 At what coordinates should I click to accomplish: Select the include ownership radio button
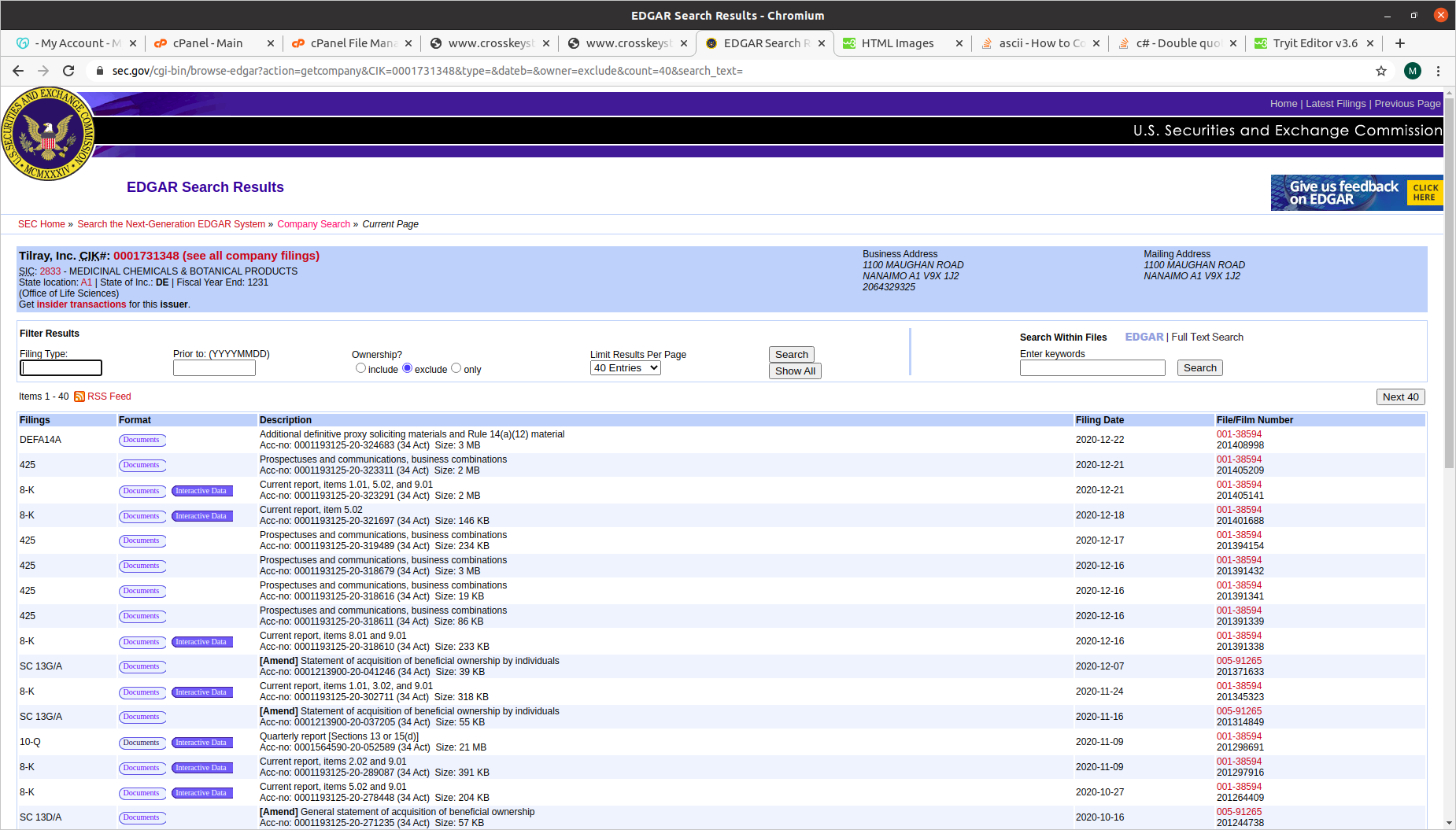tap(360, 367)
